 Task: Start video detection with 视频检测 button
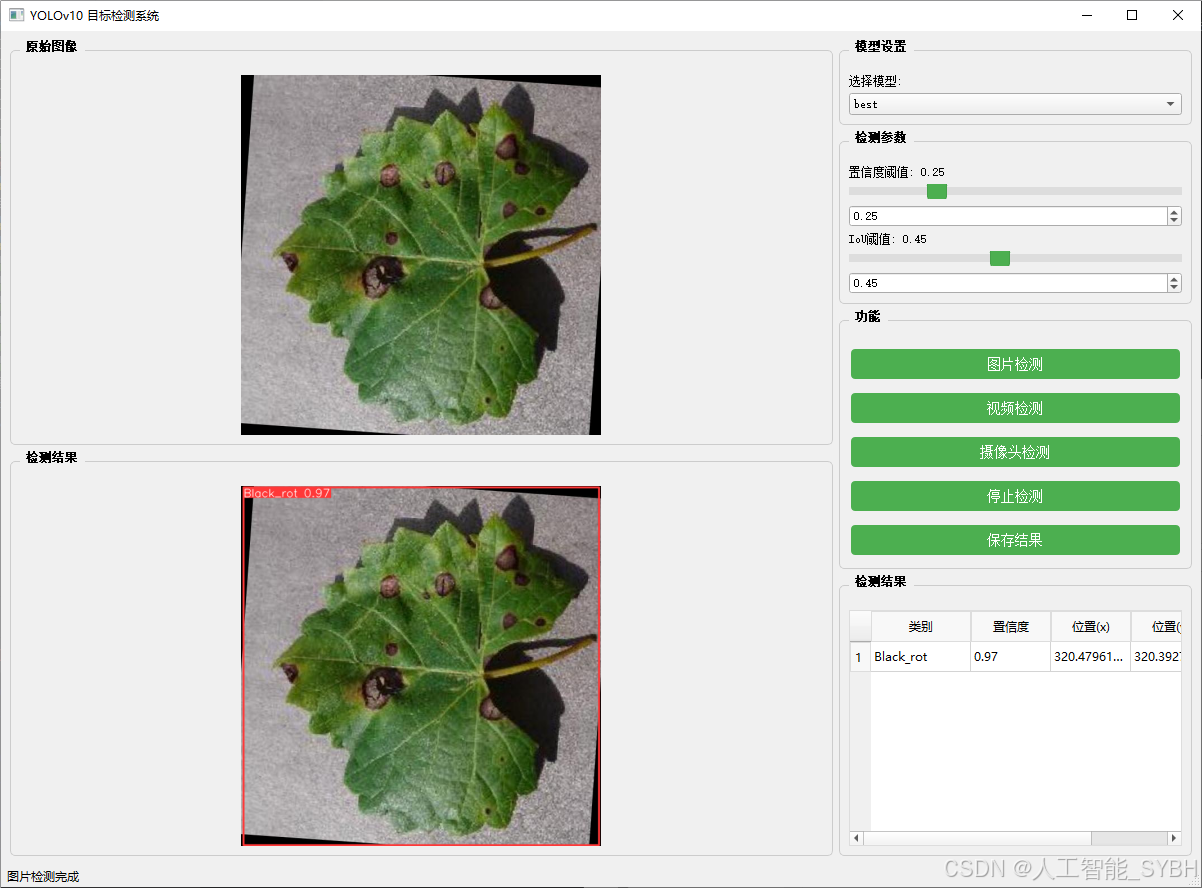coord(1014,408)
